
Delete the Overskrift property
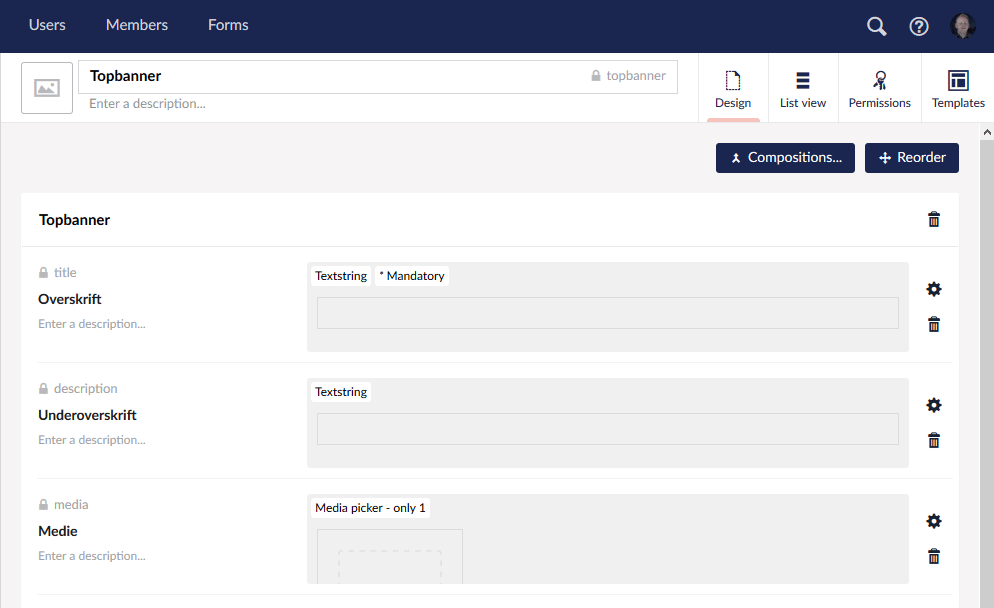tap(934, 325)
